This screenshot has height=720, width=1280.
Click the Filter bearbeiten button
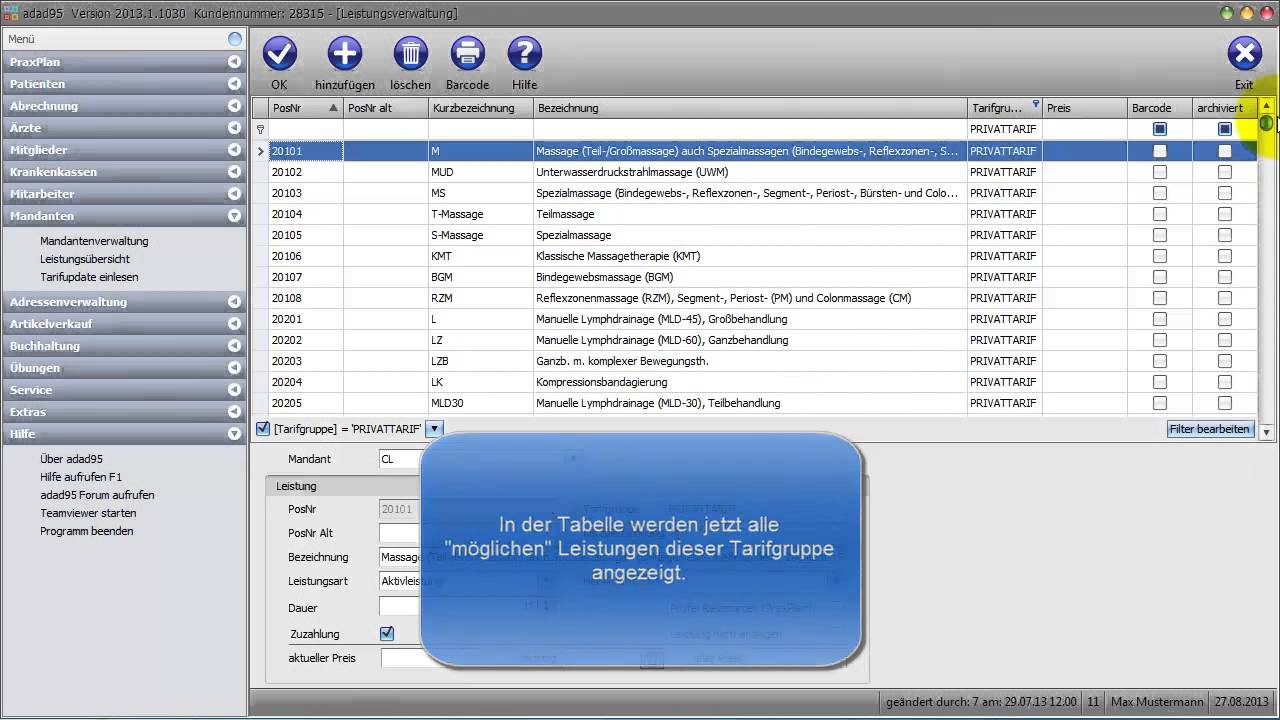[x=1209, y=429]
